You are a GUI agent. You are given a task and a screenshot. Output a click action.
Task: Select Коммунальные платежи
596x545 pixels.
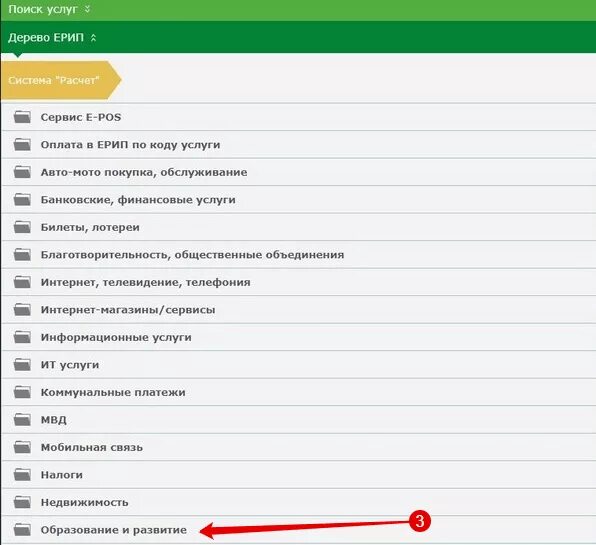click(x=113, y=392)
